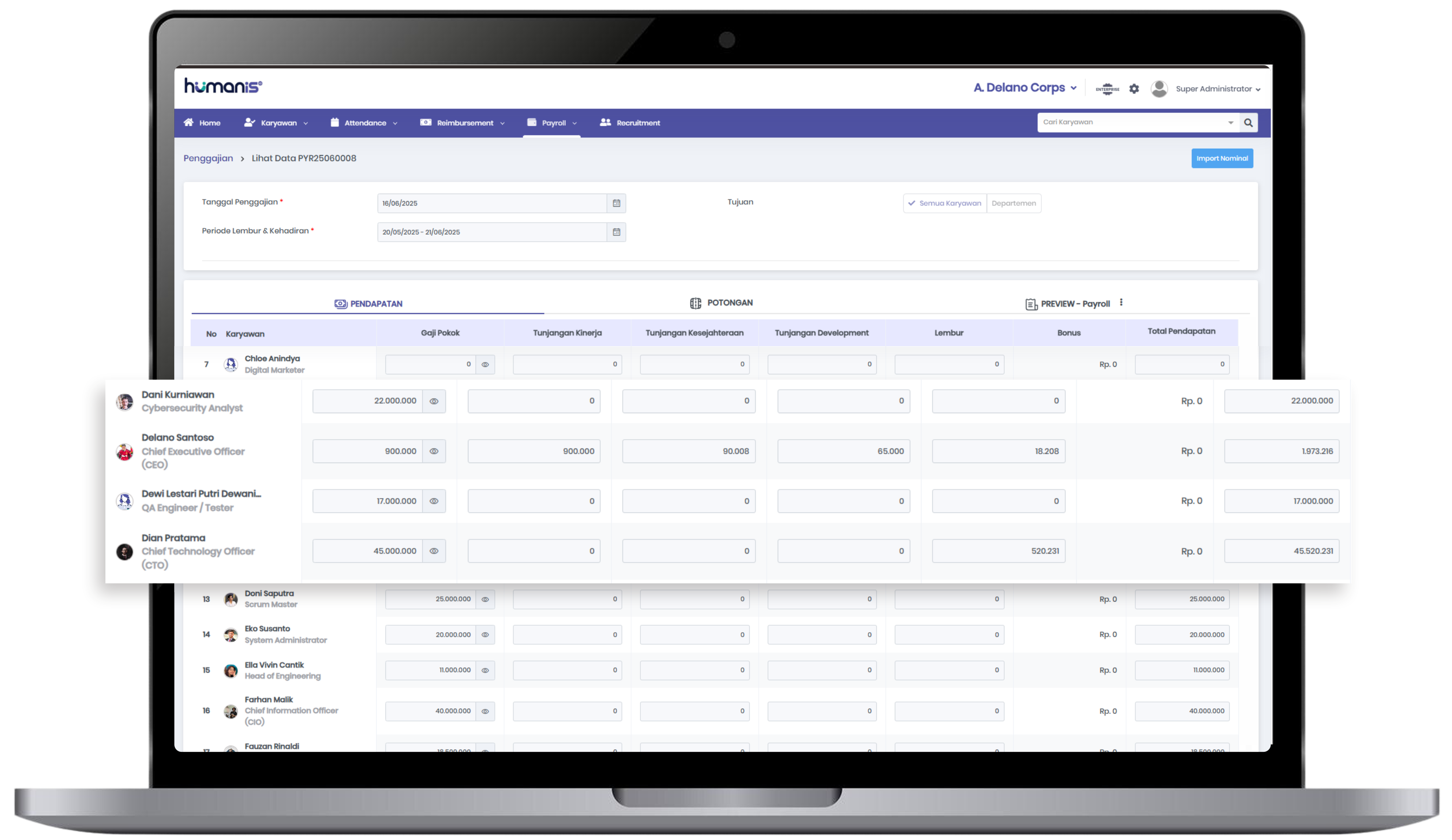Click Delano Santoso's Tunjangan Kesejahteraan field 90.008
1452x840 pixels.
tap(689, 451)
